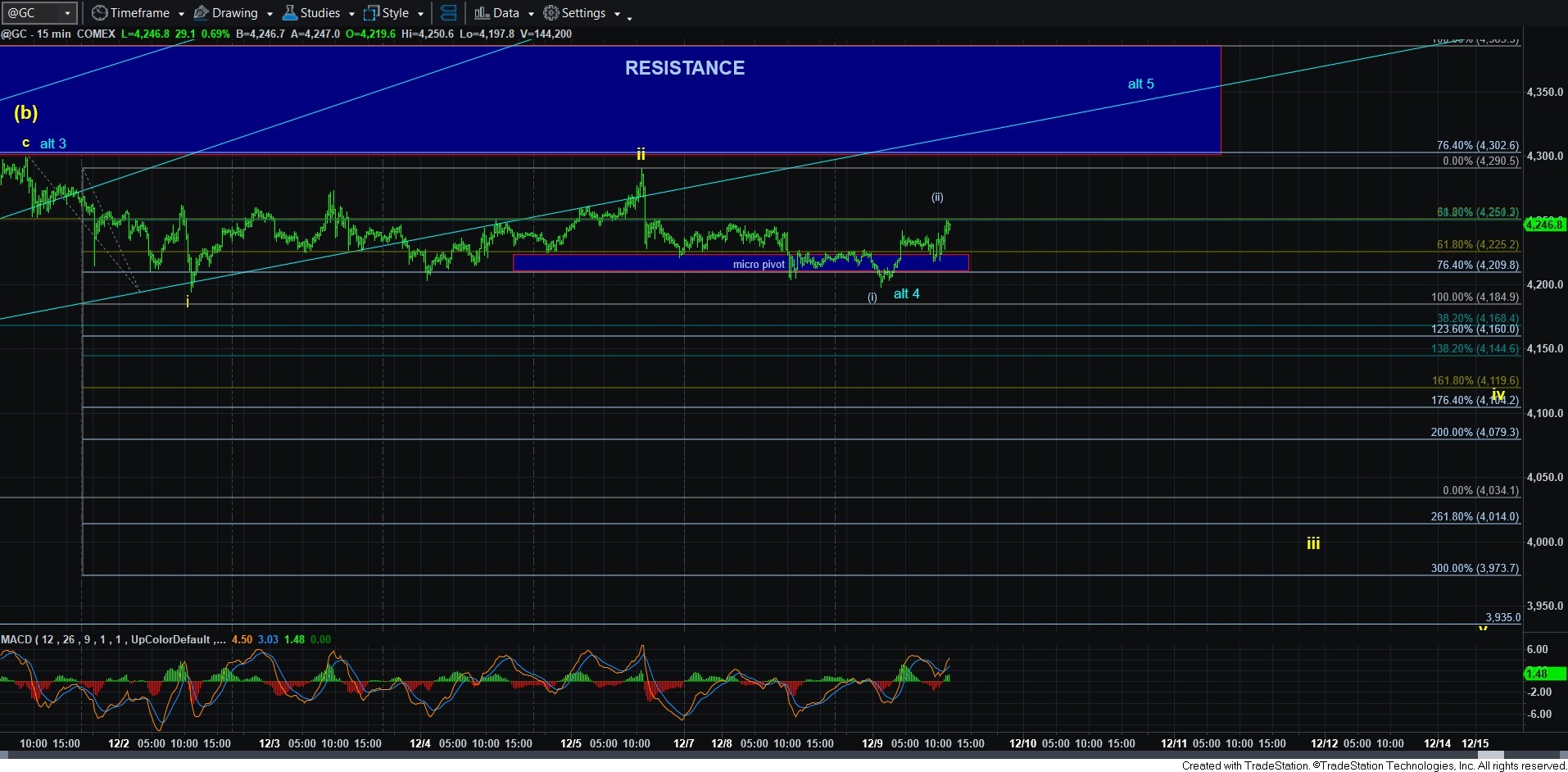Click the Studies flask icon
The height and width of the screenshot is (772, 1568).
pos(289,13)
